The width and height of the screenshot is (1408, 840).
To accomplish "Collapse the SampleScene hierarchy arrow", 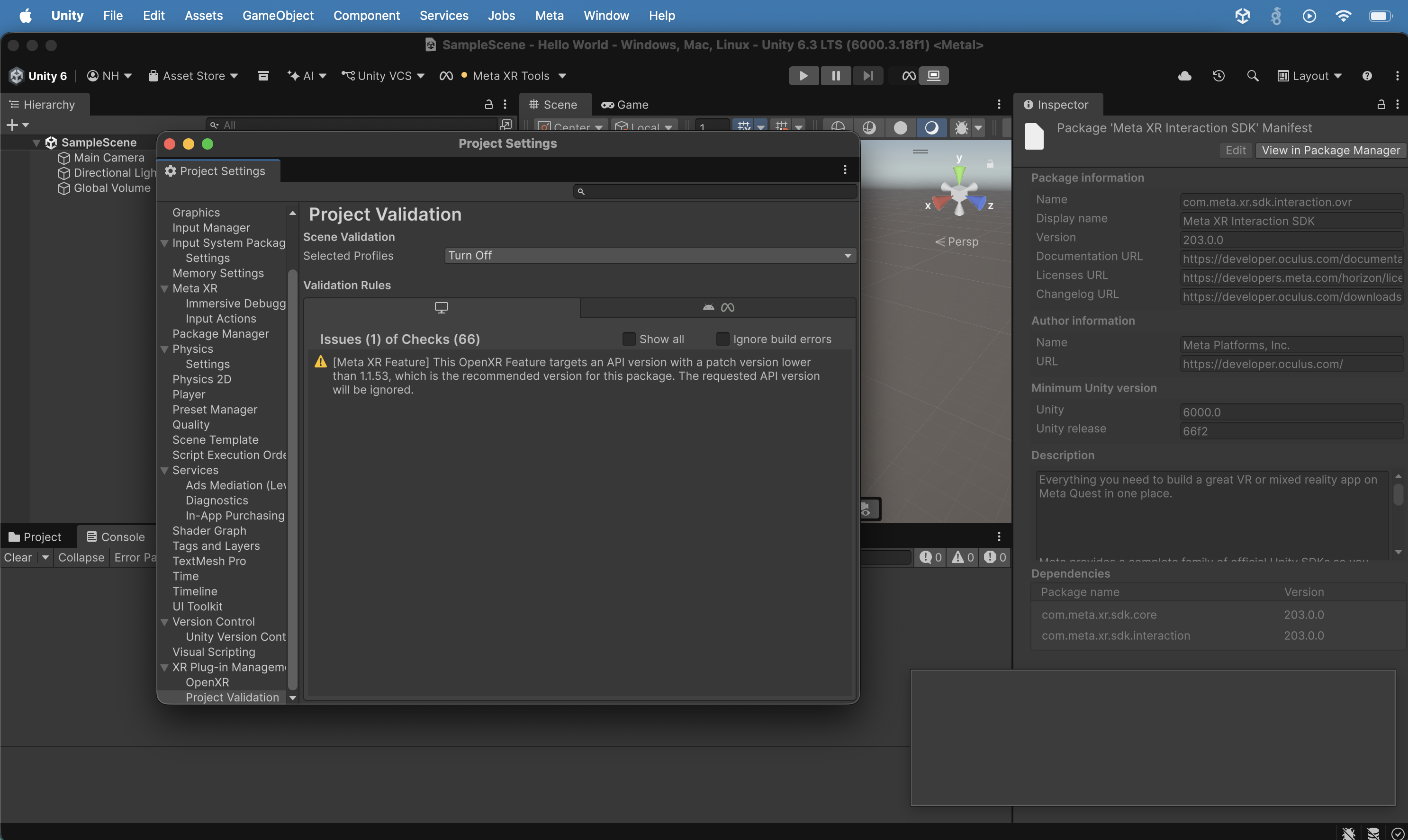I will (x=36, y=143).
